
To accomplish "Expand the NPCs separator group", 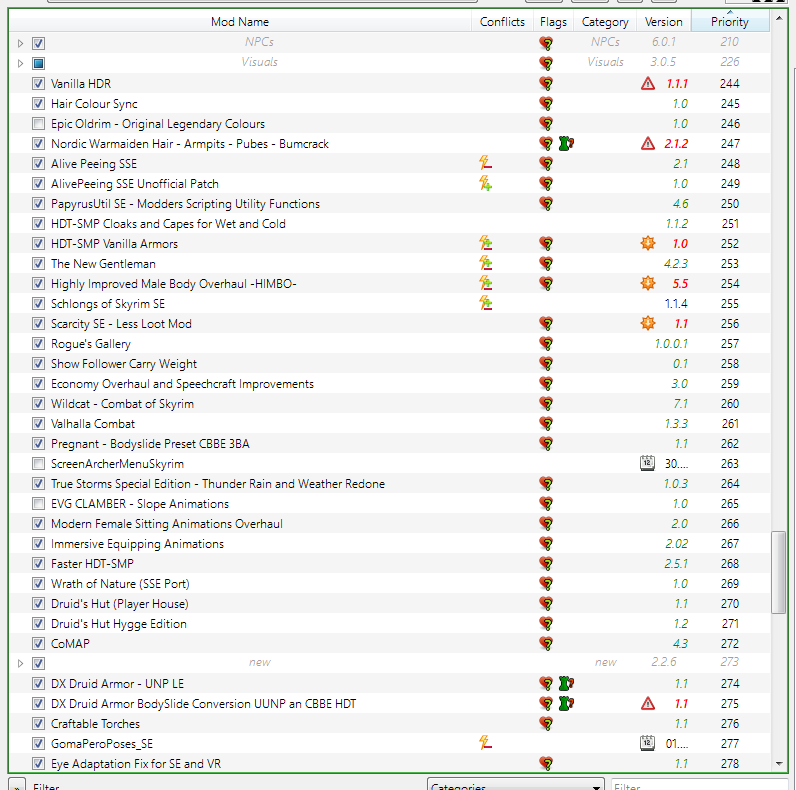I will [20, 43].
